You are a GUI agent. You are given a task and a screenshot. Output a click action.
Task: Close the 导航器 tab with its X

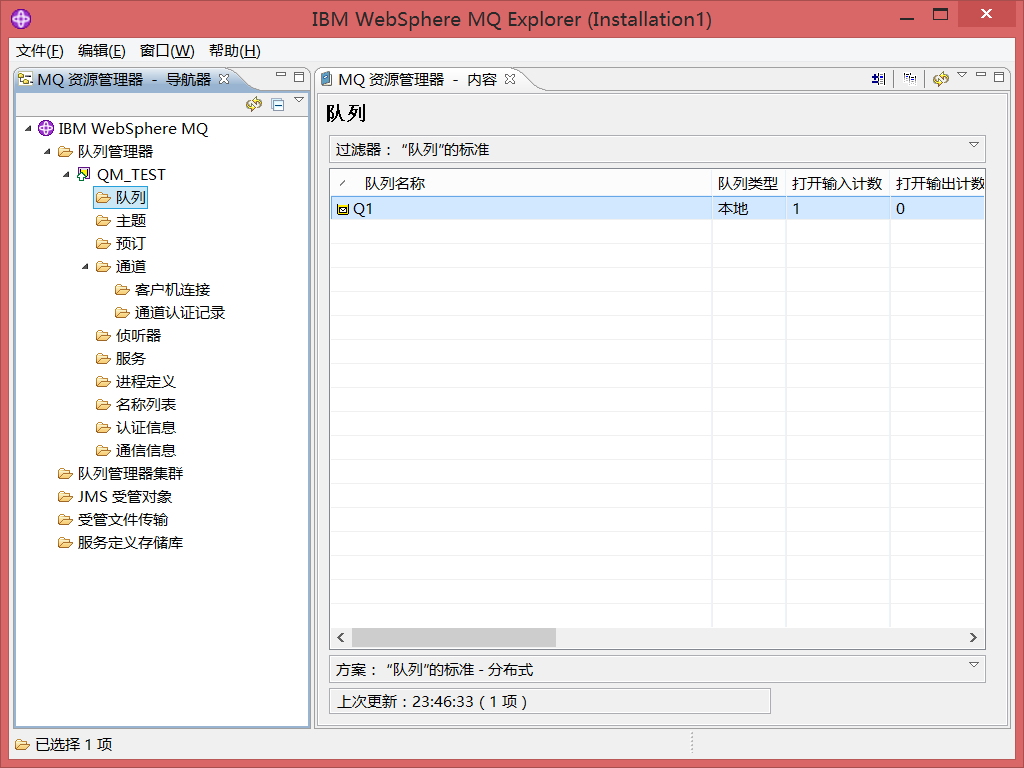[x=224, y=79]
